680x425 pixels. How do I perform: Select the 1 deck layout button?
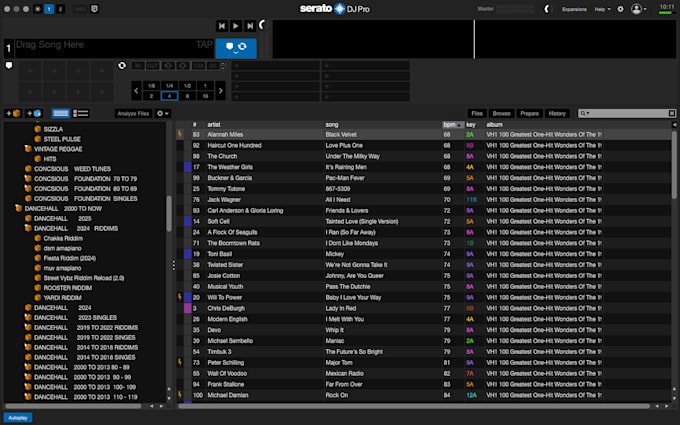pyautogui.click(x=49, y=9)
